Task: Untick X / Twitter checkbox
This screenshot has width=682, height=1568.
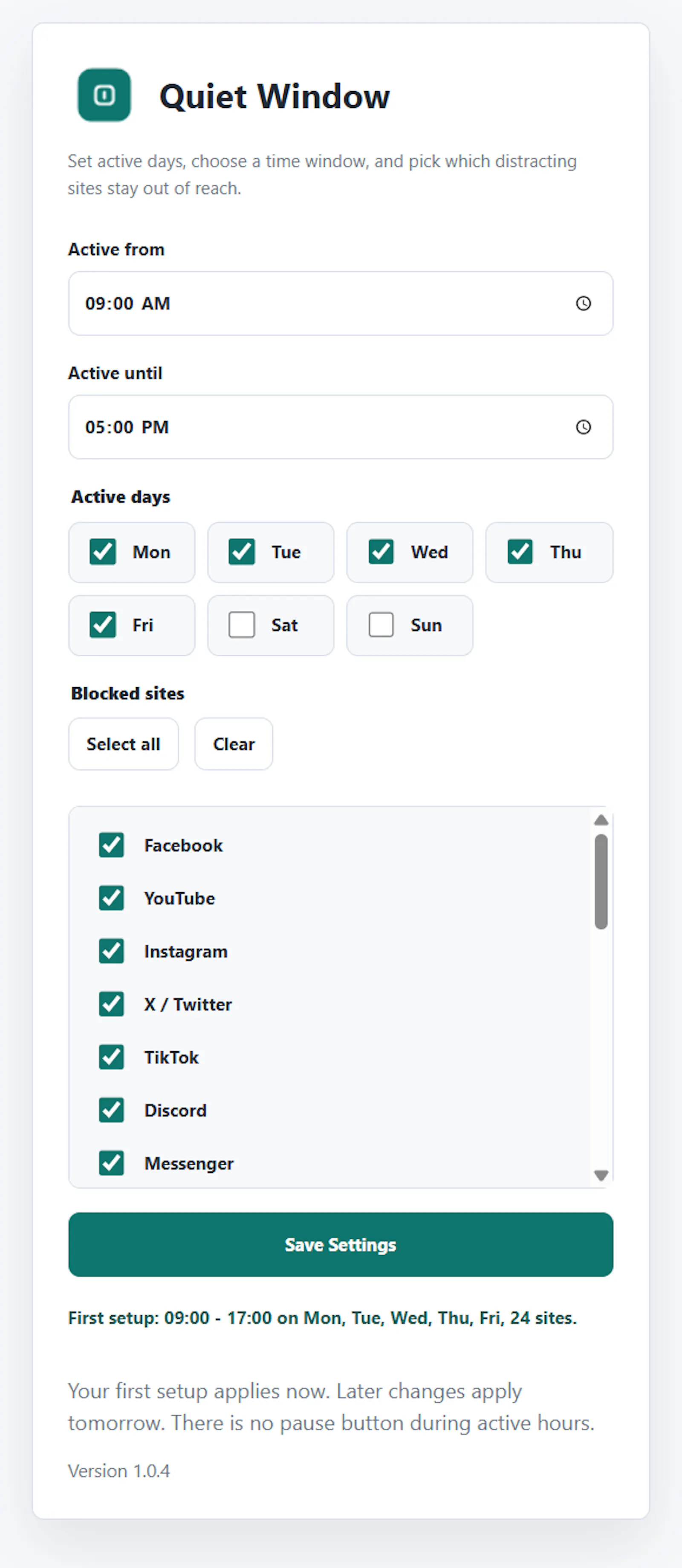Action: click(111, 1004)
